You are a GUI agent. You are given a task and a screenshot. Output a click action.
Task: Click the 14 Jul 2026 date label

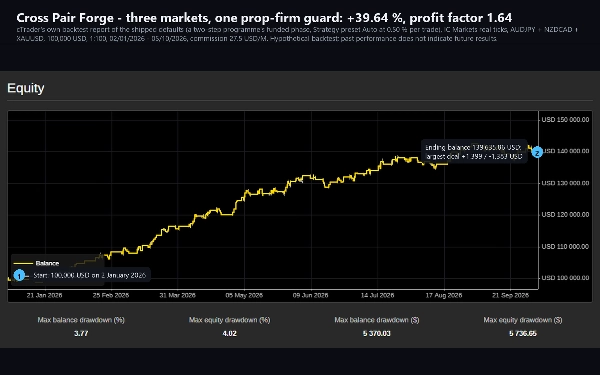point(377,295)
